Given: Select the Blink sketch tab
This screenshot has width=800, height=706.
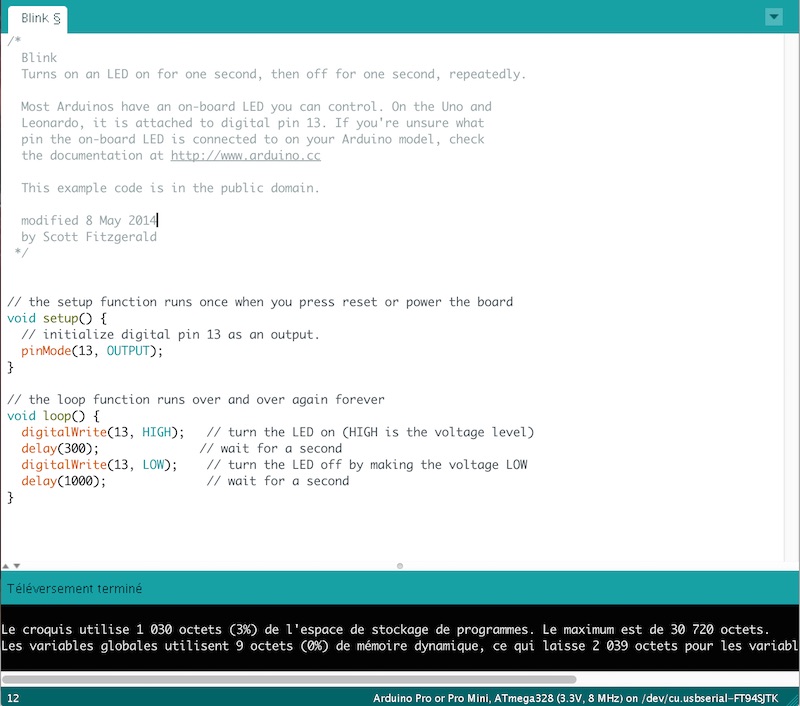Looking at the screenshot, I should pos(38,19).
